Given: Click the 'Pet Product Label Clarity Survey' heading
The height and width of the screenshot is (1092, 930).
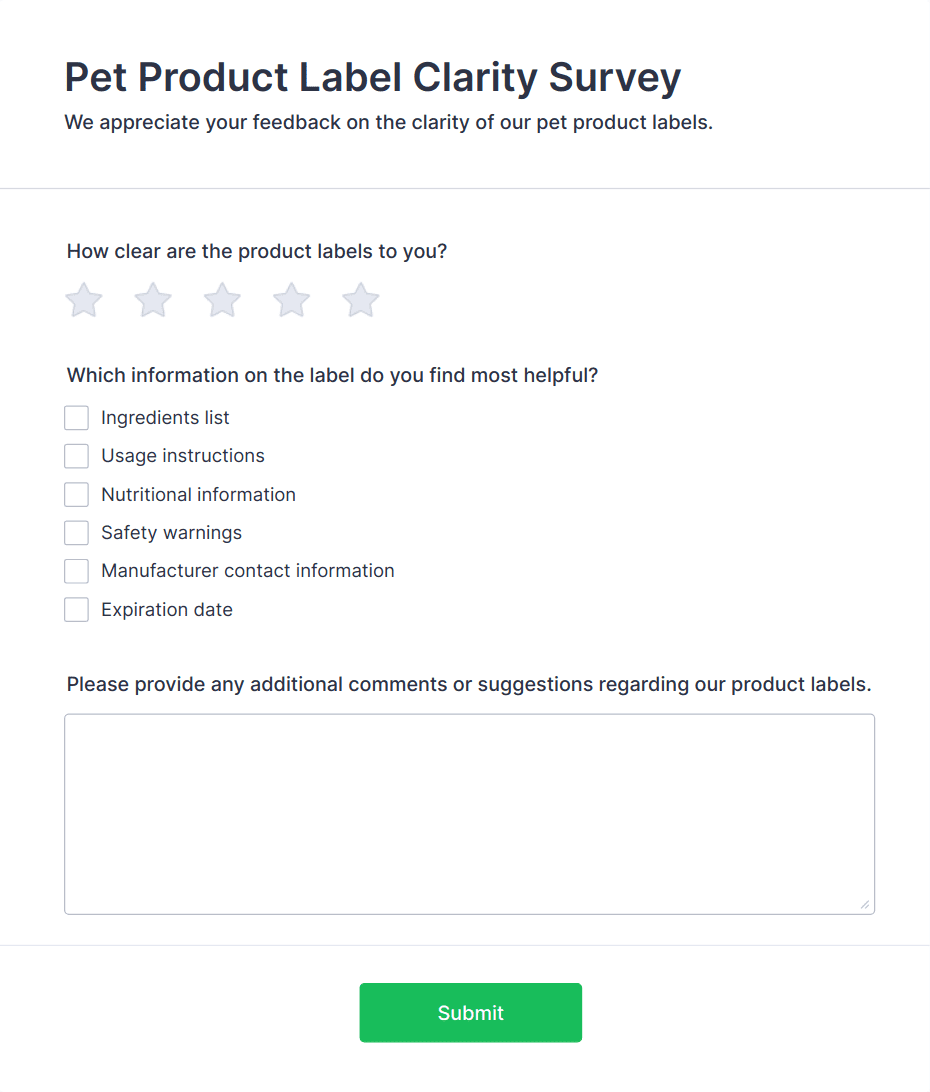Looking at the screenshot, I should (x=372, y=77).
